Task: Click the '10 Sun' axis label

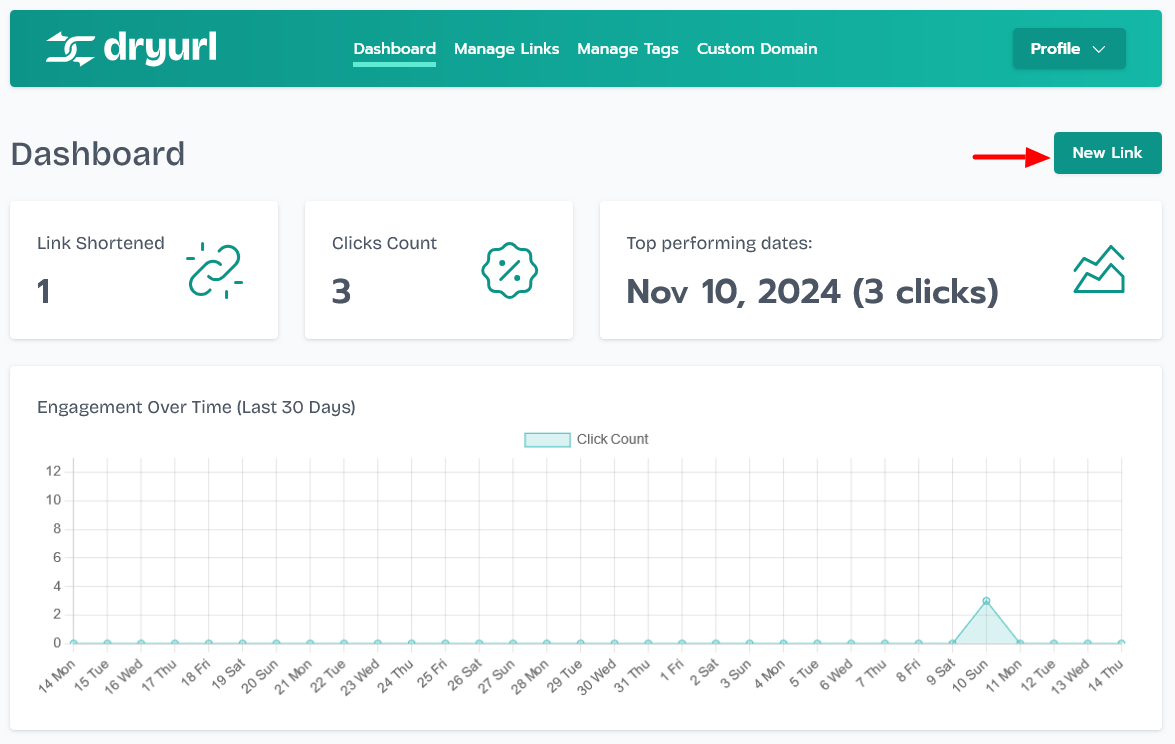Action: 970,676
